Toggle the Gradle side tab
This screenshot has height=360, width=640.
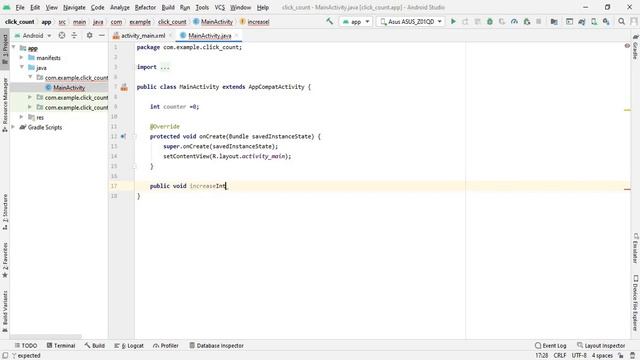click(x=636, y=47)
